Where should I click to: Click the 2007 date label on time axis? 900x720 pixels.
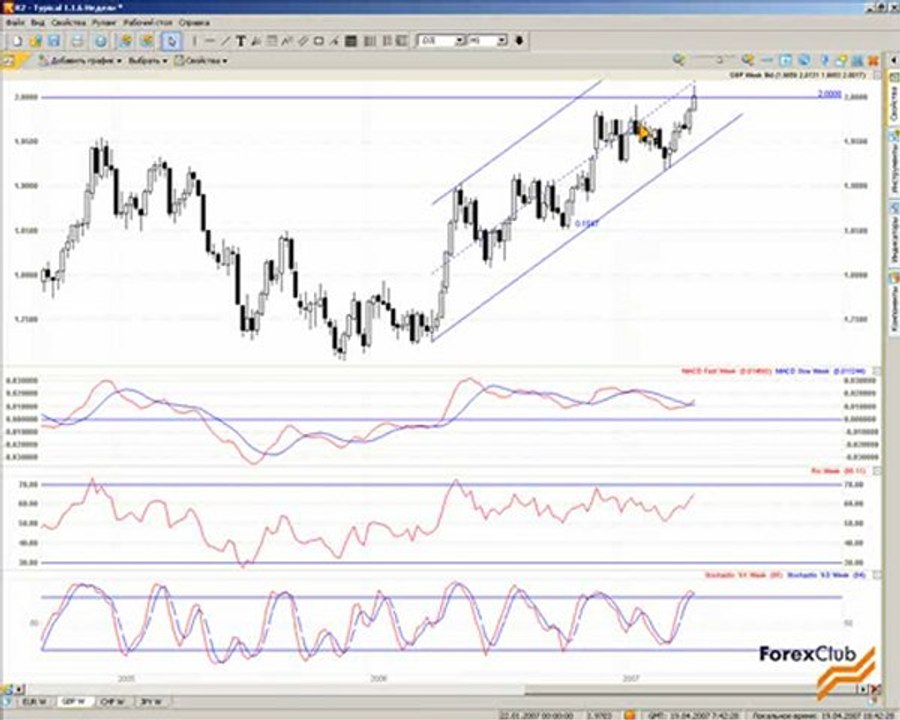[631, 679]
